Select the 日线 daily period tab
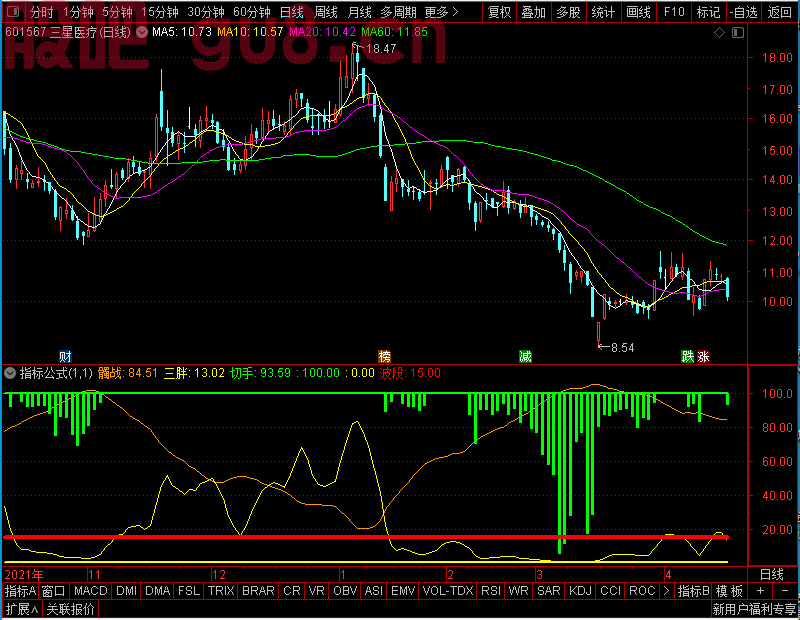Screen dimensions: 800x620 click(292, 12)
